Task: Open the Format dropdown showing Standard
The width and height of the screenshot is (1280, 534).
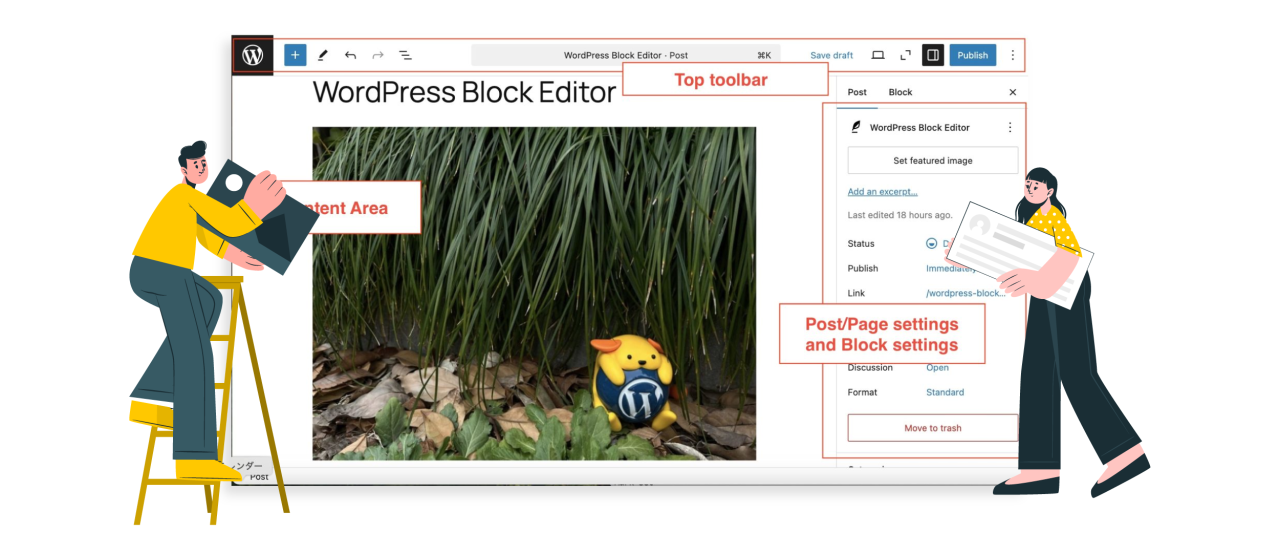Action: point(945,393)
